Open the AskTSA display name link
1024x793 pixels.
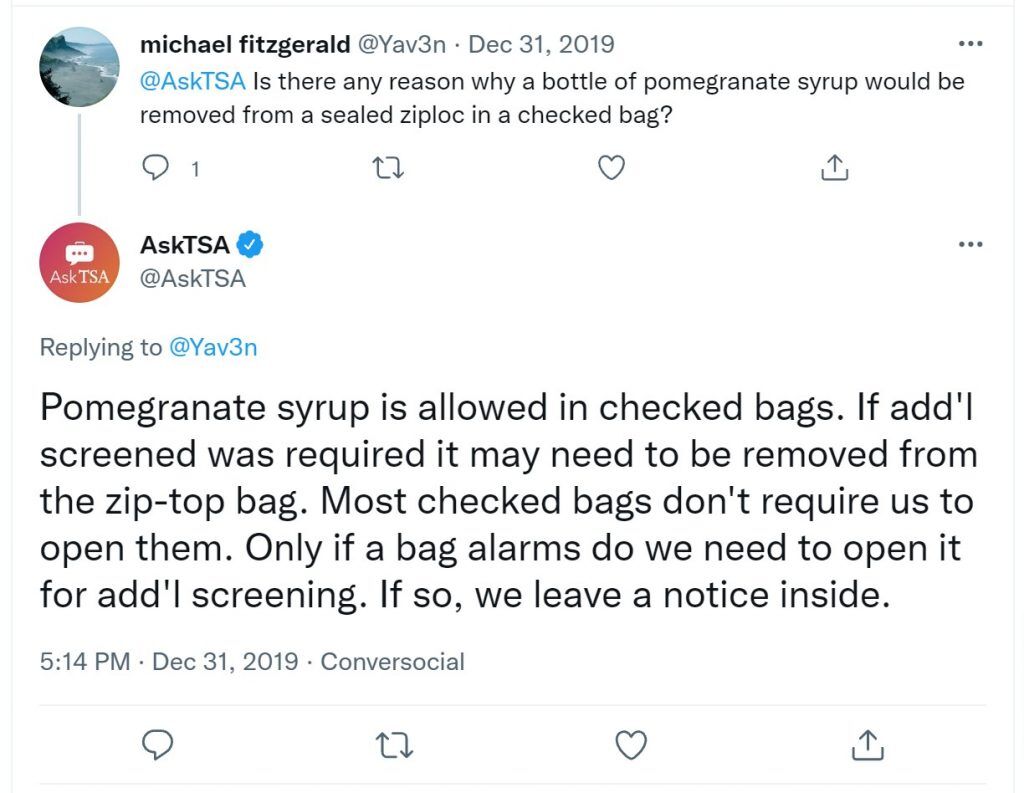[x=185, y=245]
